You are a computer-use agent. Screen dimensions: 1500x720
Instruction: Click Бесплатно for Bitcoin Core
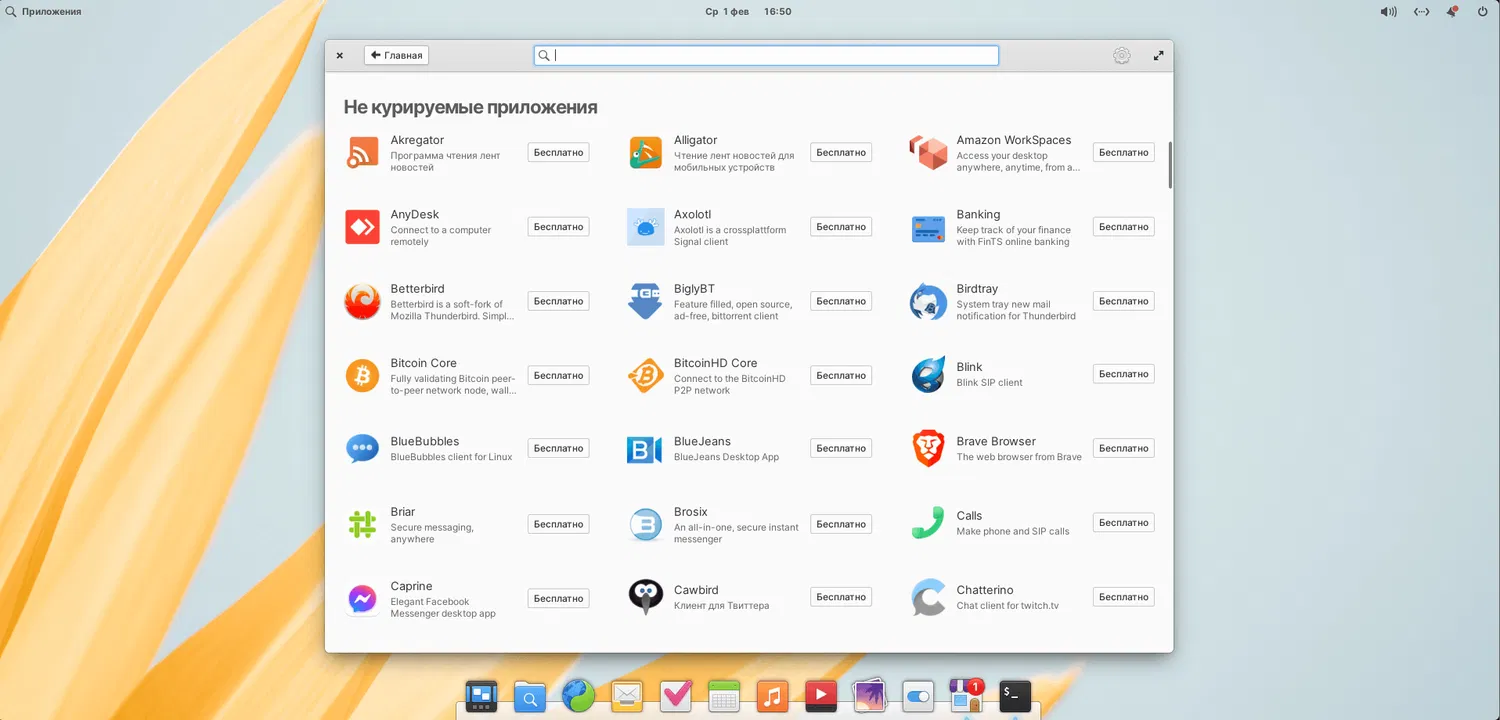click(558, 376)
